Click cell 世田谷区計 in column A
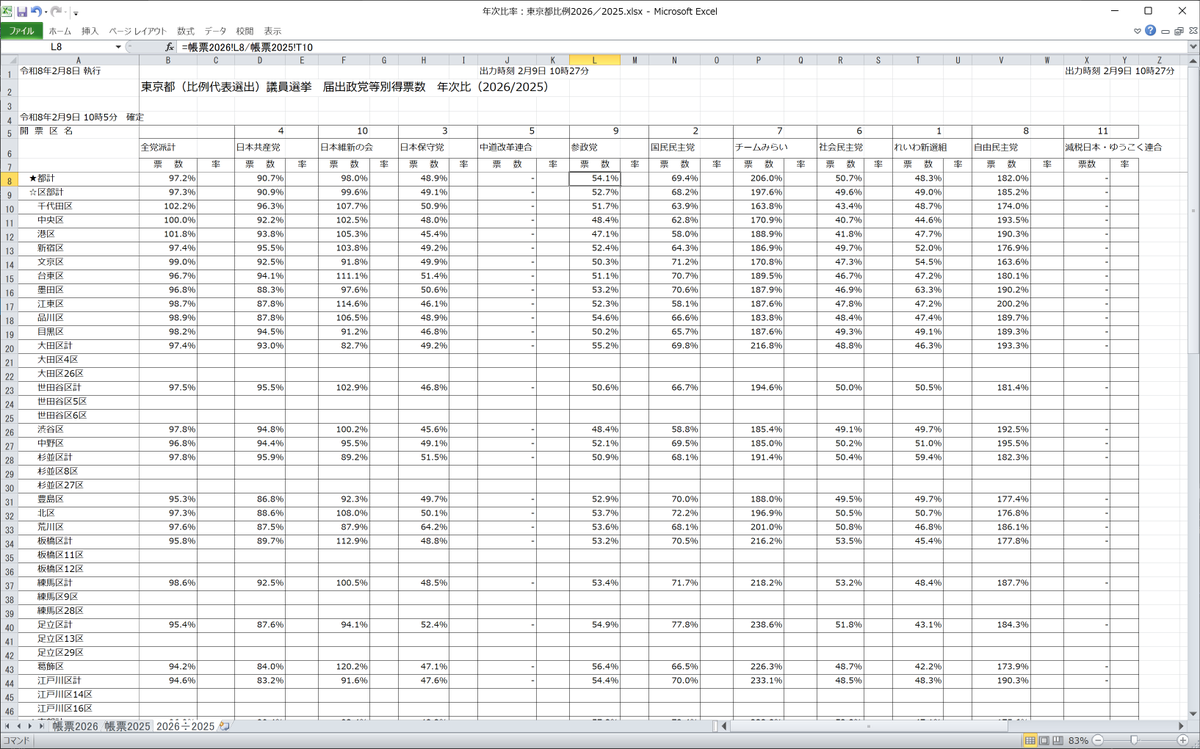 [x=78, y=387]
